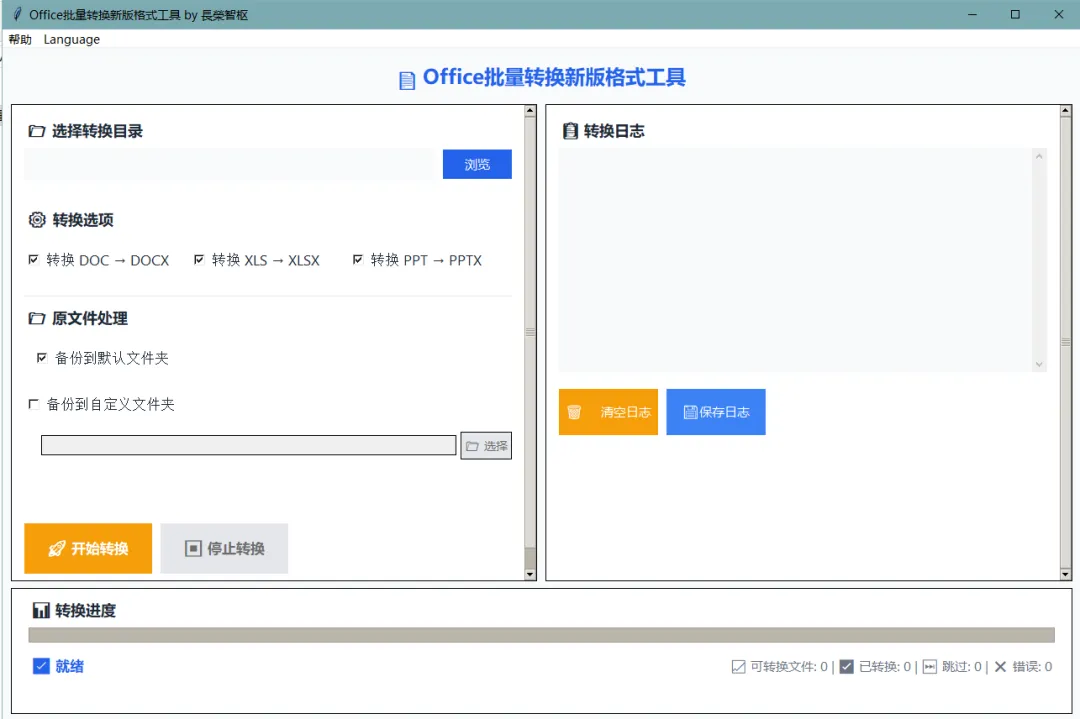Click left panel scrollbar down arrow
Screen dimensions: 1080x719
[x=530, y=574]
